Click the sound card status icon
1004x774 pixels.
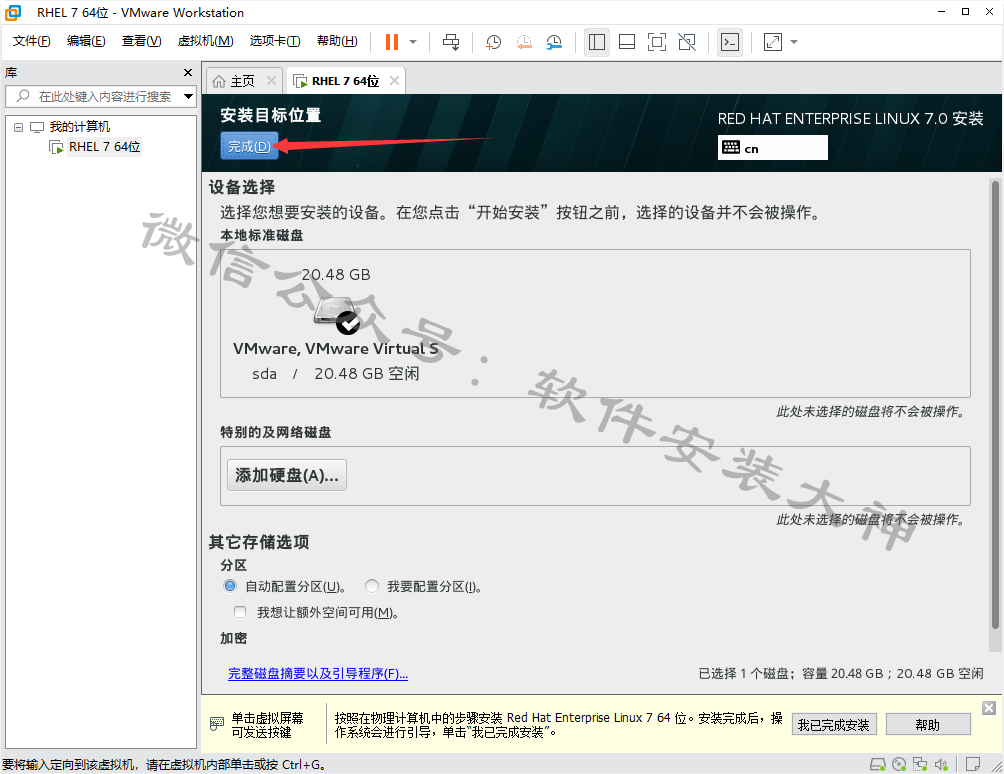point(941,764)
